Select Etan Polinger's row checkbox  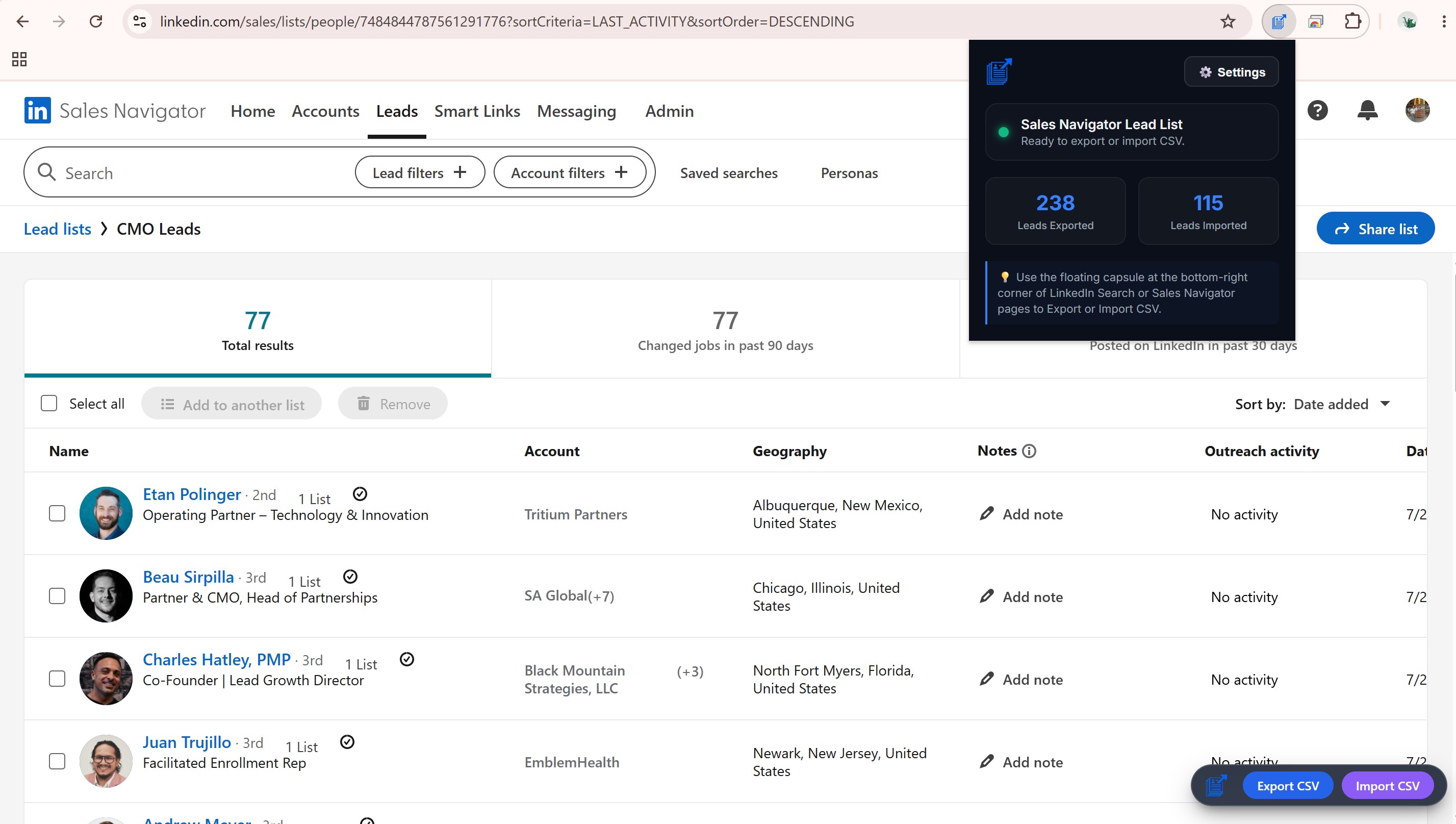click(x=57, y=513)
